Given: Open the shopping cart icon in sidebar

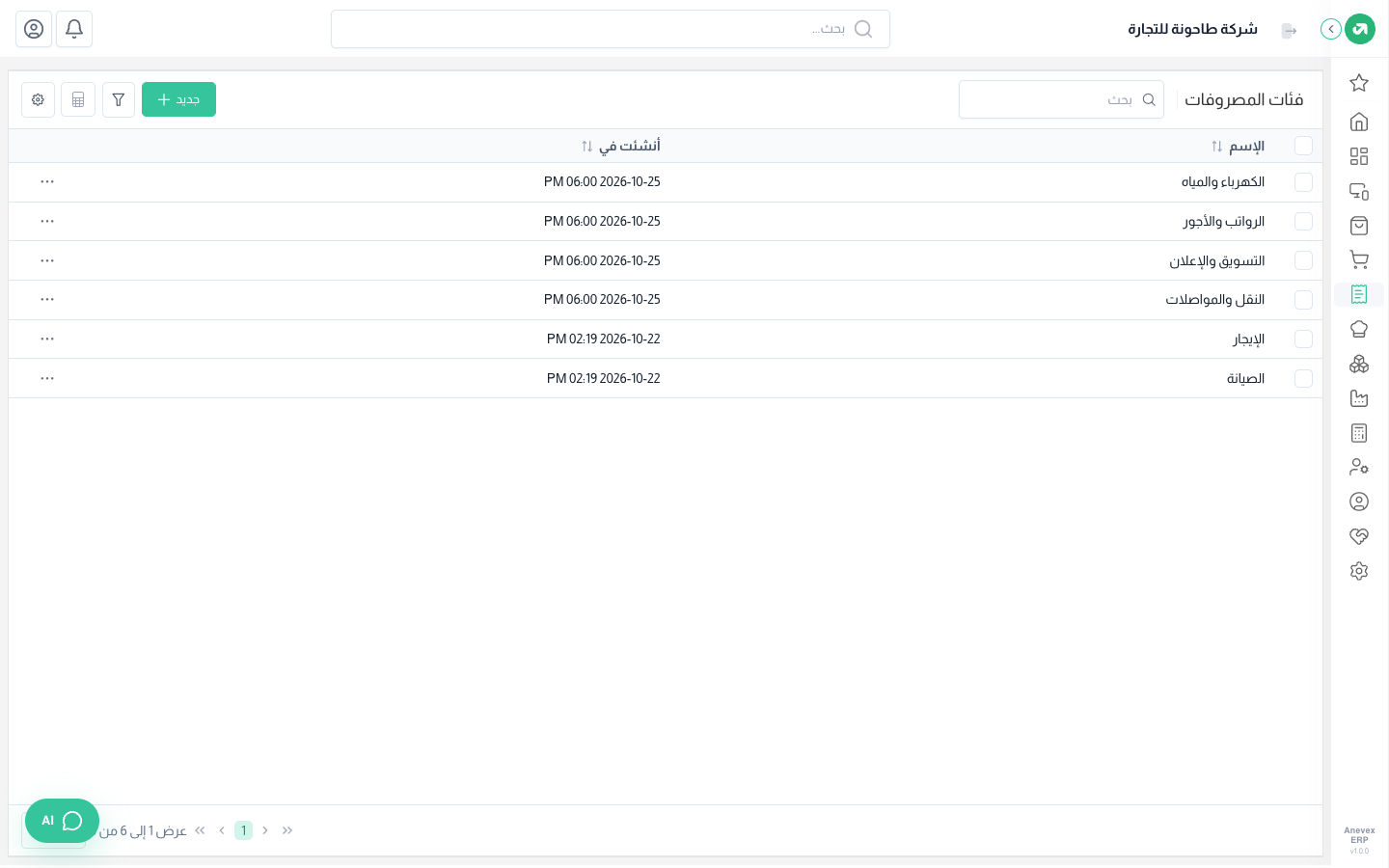Looking at the screenshot, I should (1359, 259).
